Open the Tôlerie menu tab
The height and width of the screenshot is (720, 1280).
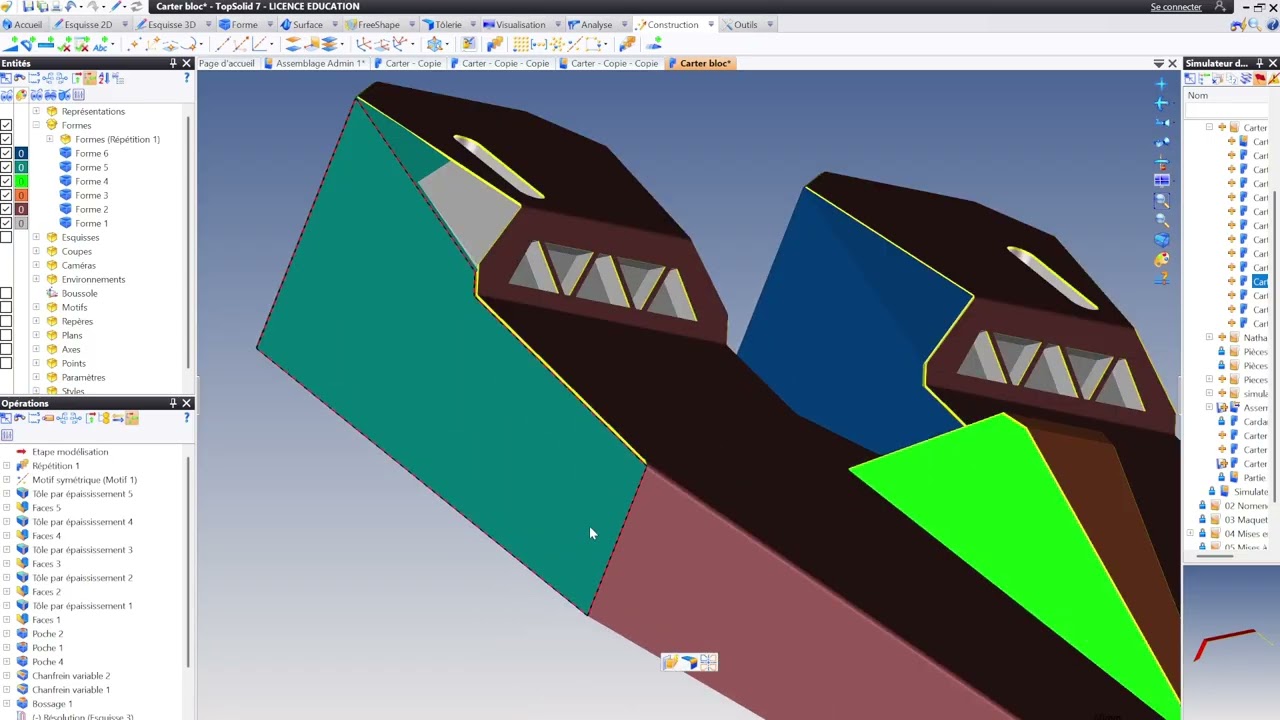click(x=442, y=24)
